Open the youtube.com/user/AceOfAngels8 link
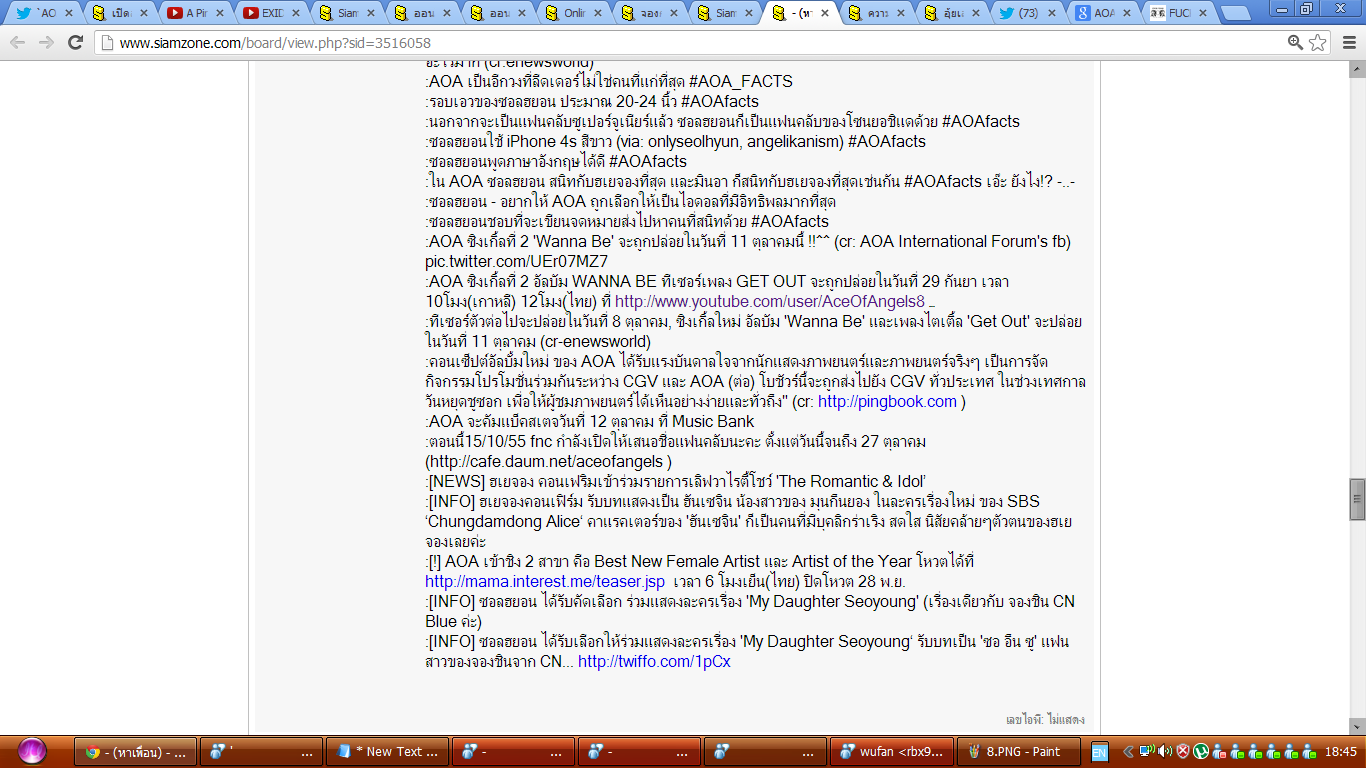This screenshot has height=768, width=1366. pos(770,301)
